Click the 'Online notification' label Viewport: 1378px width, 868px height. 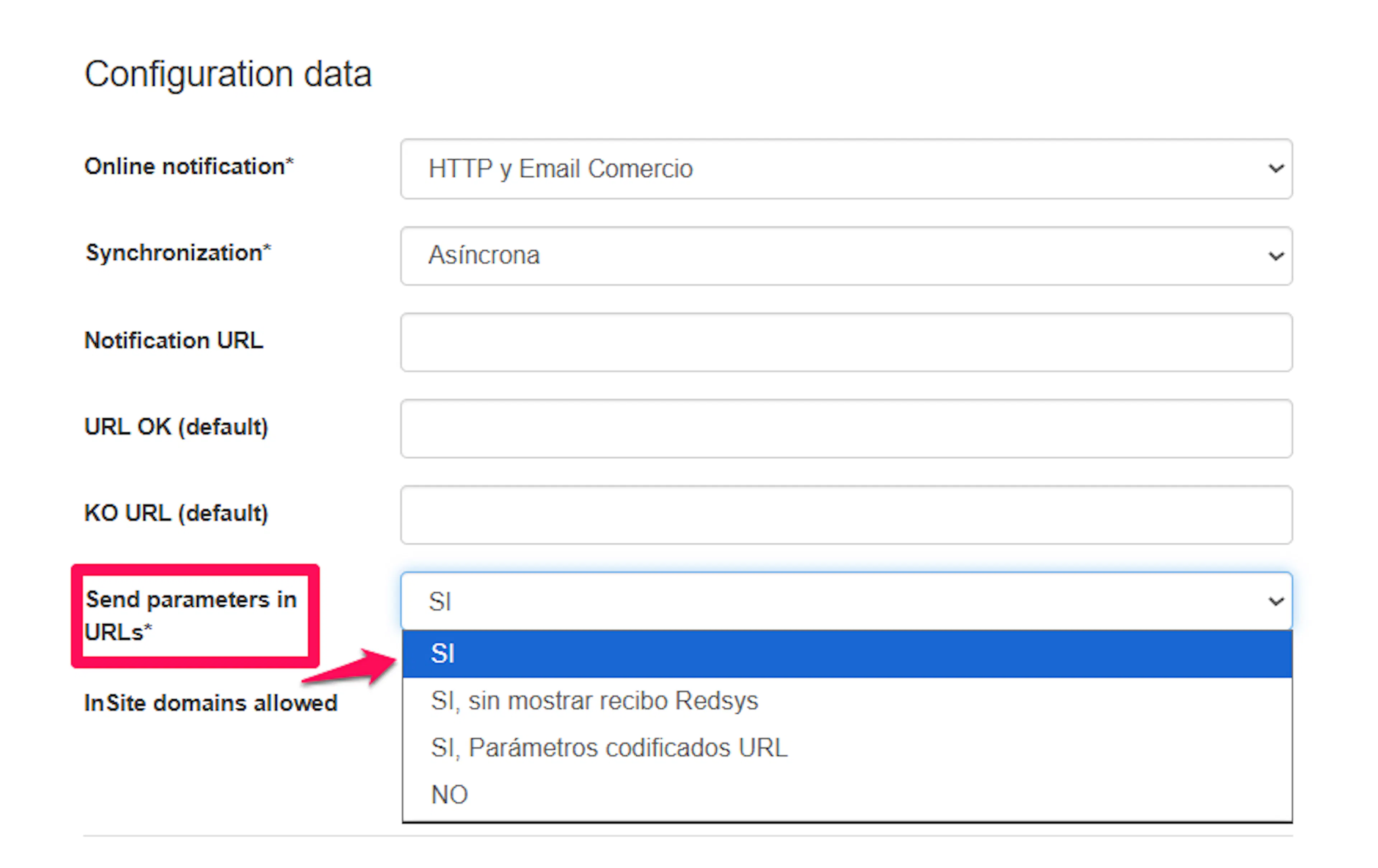(x=189, y=166)
